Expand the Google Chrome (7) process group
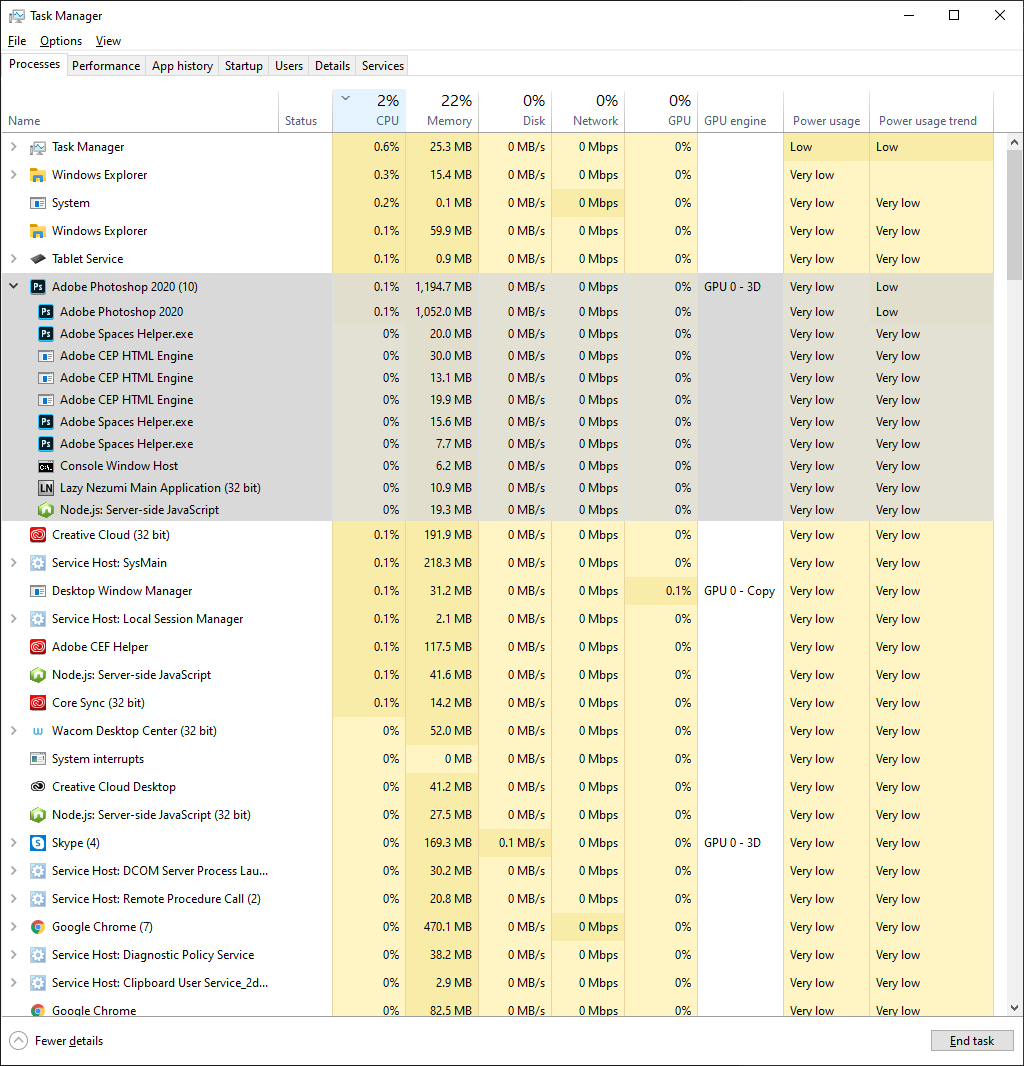 [12, 927]
